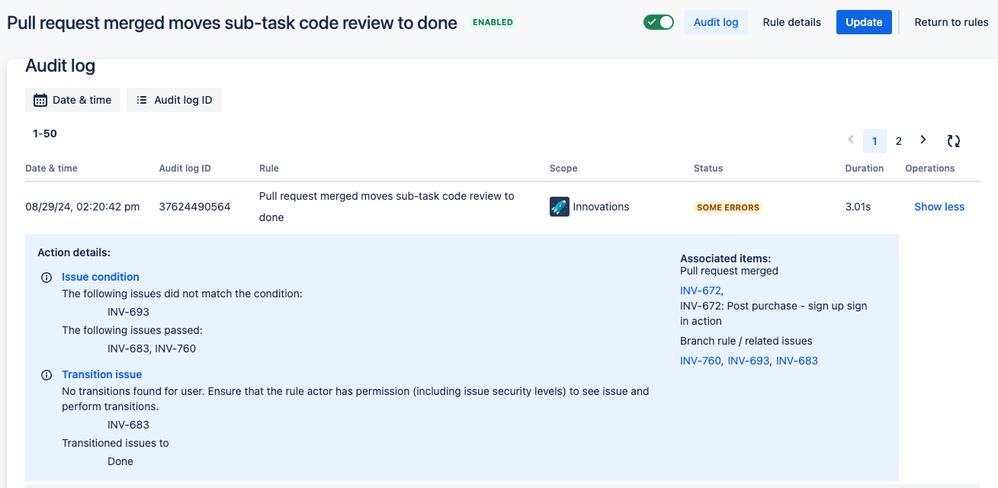The width and height of the screenshot is (998, 488).
Task: Click the list icon in Audit log ID filter
Action: click(142, 100)
